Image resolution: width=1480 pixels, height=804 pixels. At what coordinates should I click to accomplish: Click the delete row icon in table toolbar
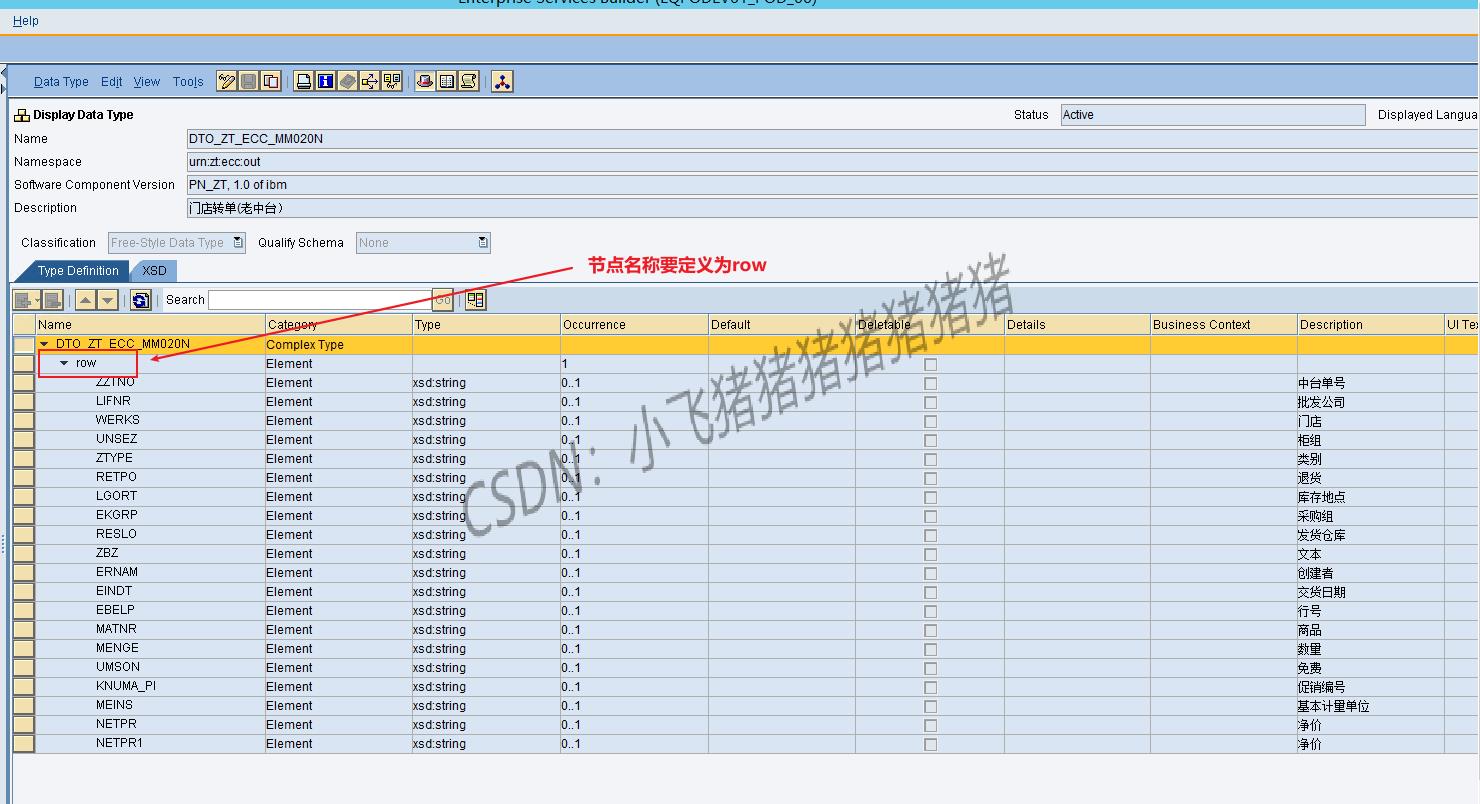[x=53, y=300]
